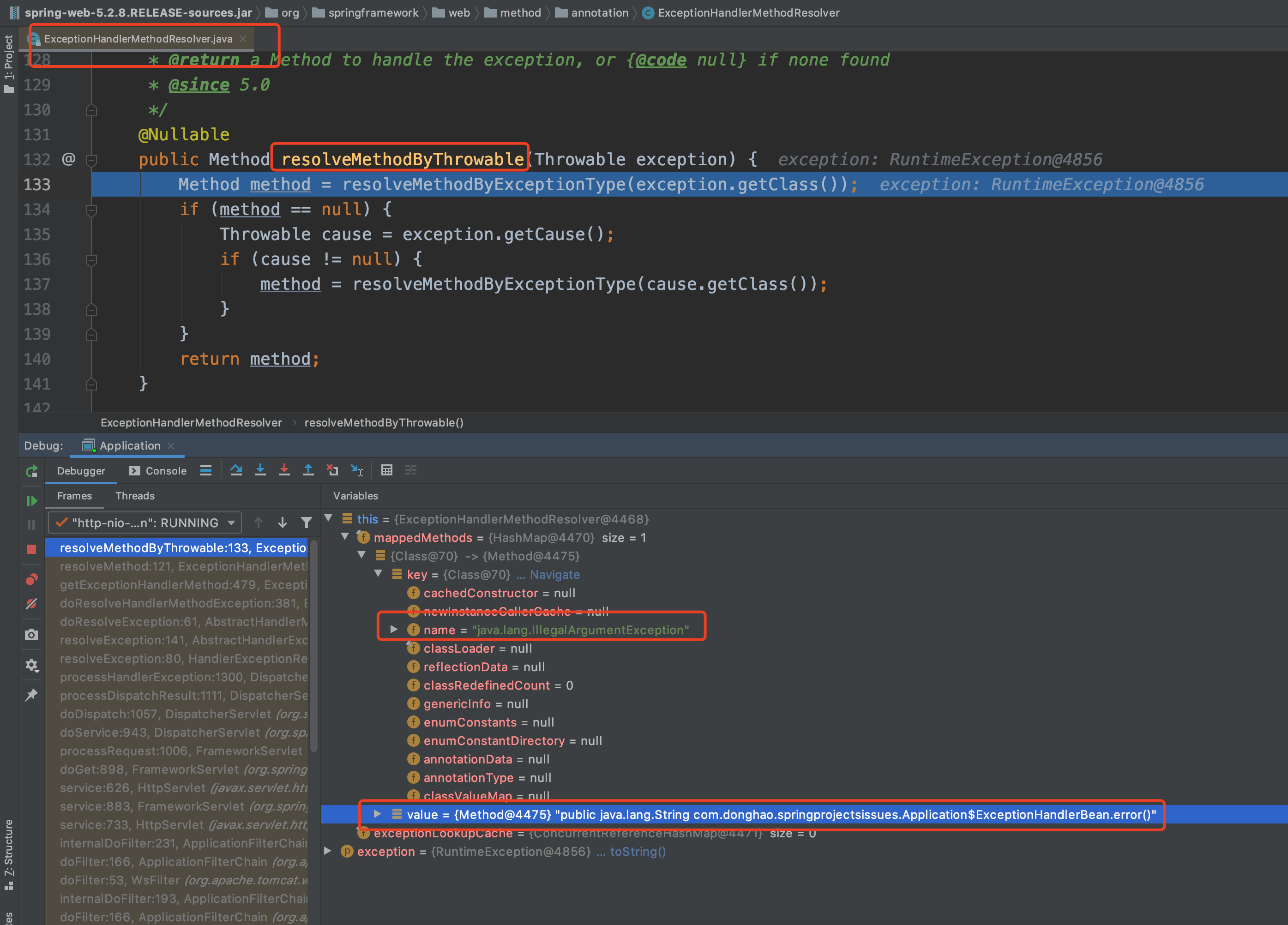Image resolution: width=1288 pixels, height=925 pixels.
Task: Collapse the {Class@70} -> {Method@4475} entry
Action: click(362, 555)
